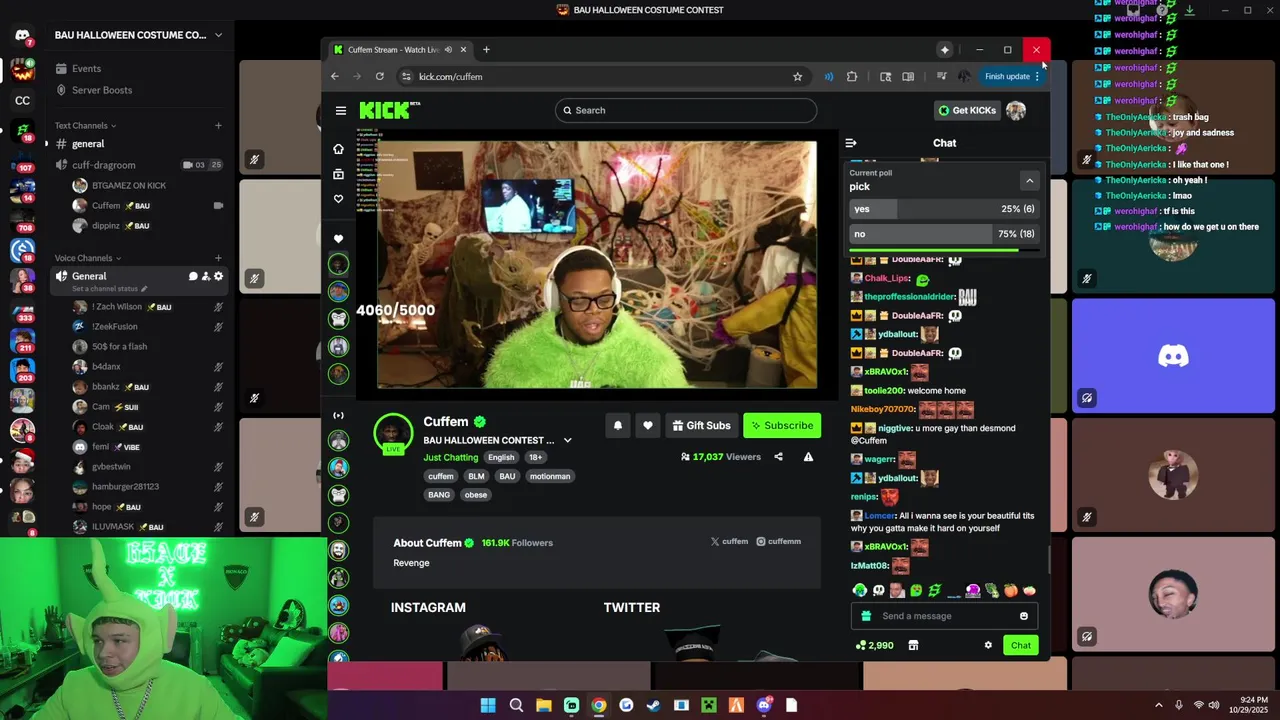Open Chrome from the taskbar
This screenshot has width=1280, height=720.
point(598,705)
